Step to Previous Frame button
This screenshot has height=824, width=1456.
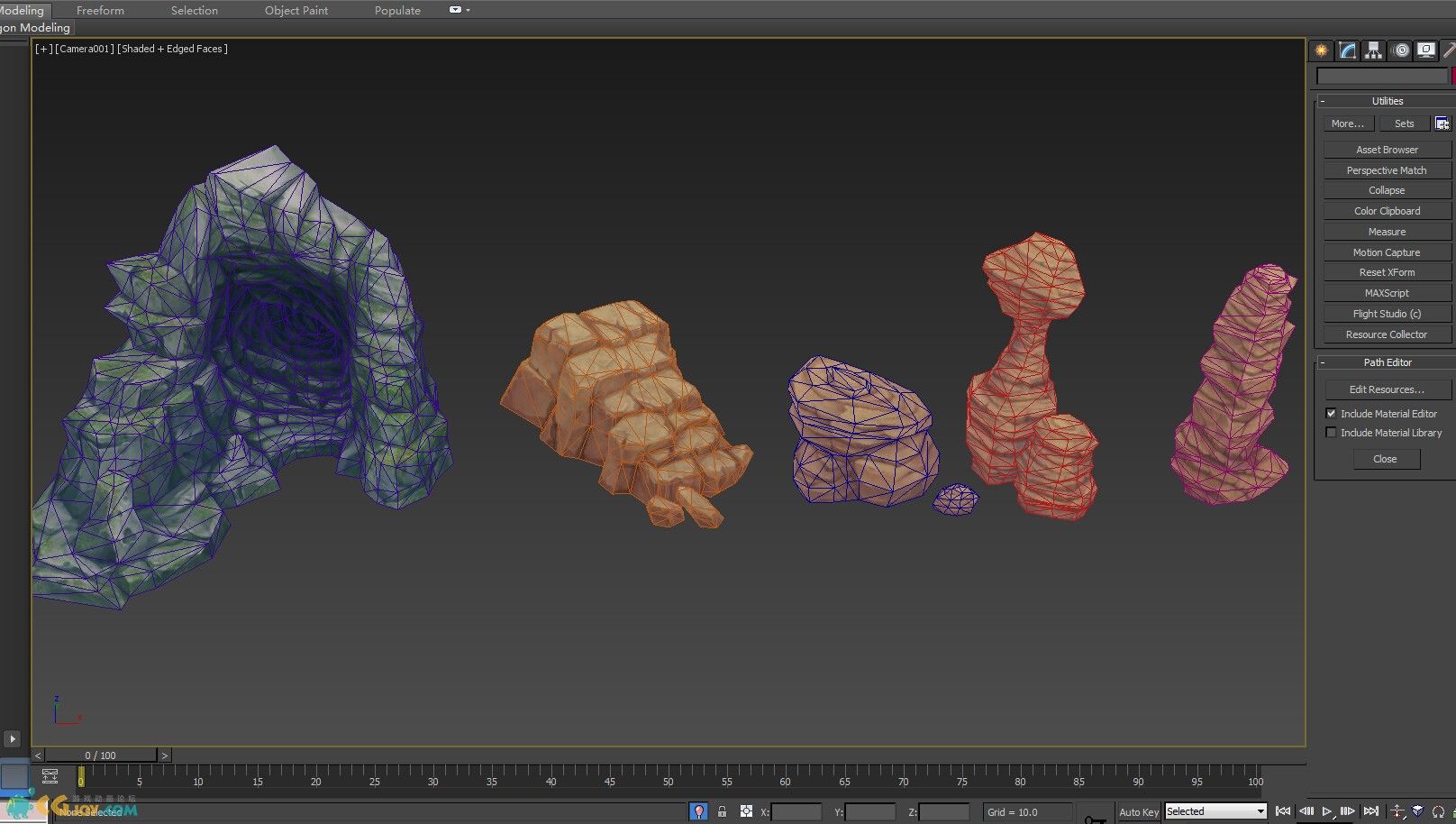[1306, 811]
